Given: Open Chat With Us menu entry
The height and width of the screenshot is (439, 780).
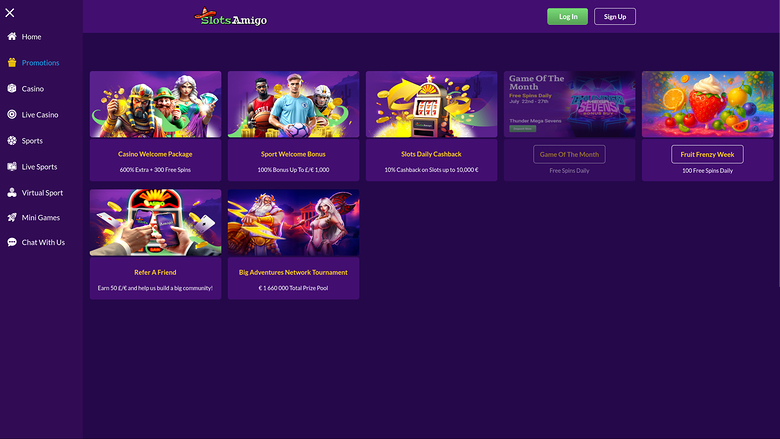Looking at the screenshot, I should pyautogui.click(x=41, y=242).
